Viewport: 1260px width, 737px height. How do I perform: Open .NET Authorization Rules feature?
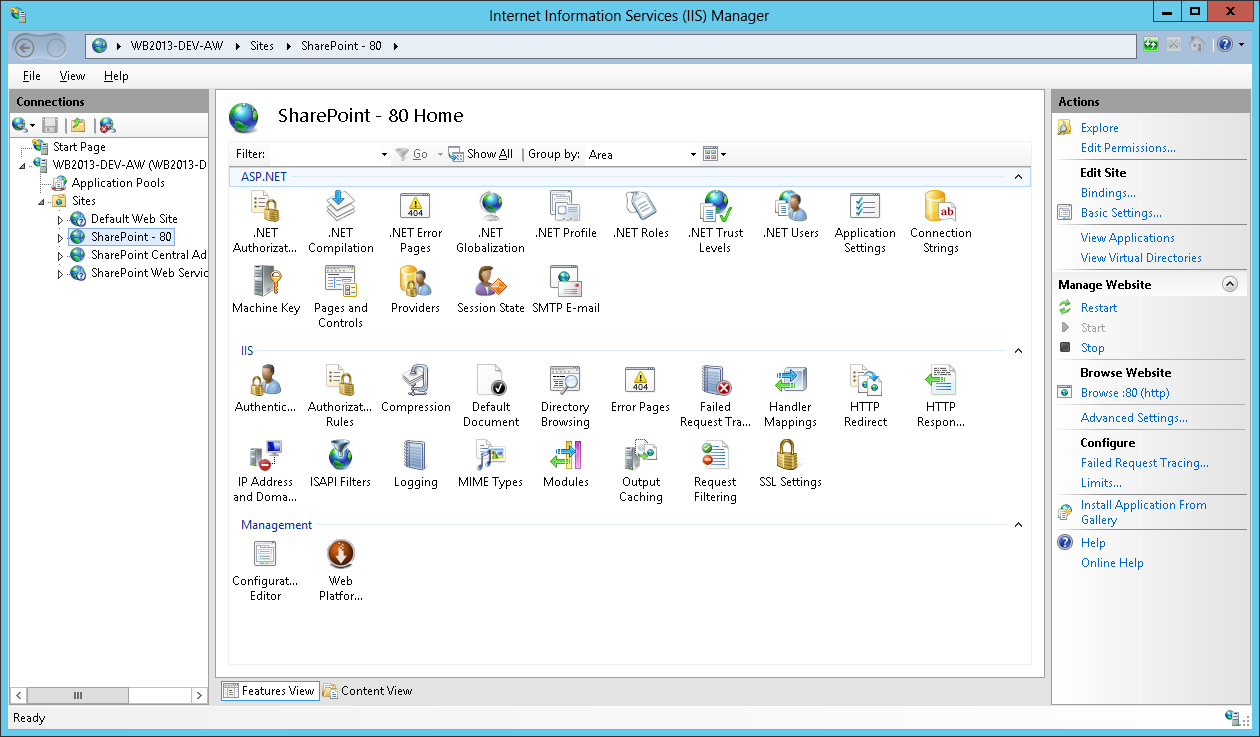pos(265,221)
